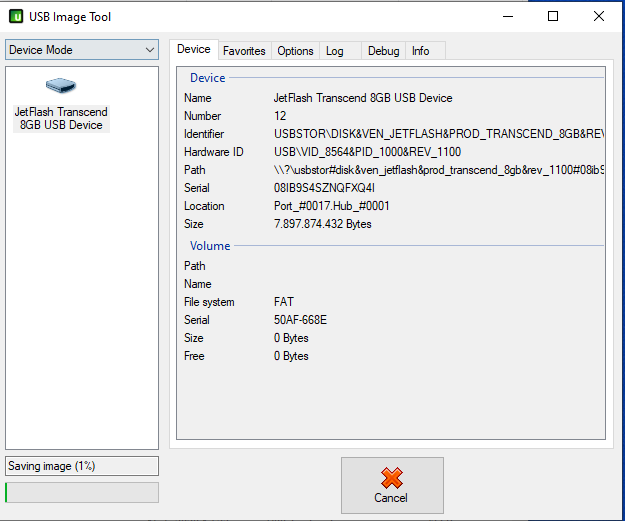Select 'JetFlash Transcend 8GB USB Device' list label
The height and width of the screenshot is (521, 625).
(x=61, y=118)
